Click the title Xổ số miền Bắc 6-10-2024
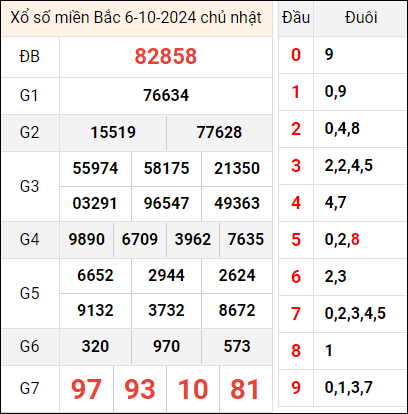Screen dimensions: 408x414 point(103,17)
